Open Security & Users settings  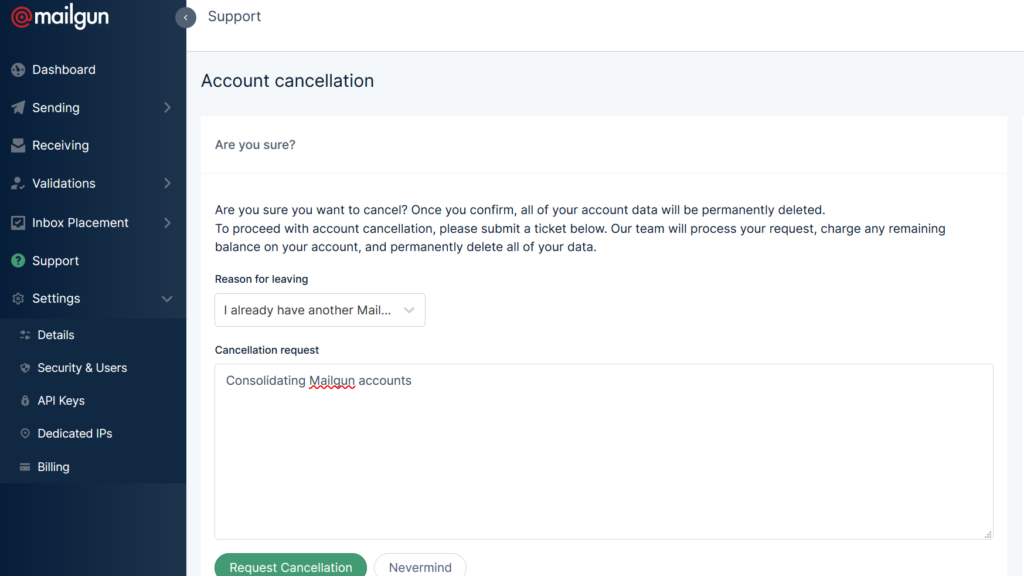[x=82, y=368]
